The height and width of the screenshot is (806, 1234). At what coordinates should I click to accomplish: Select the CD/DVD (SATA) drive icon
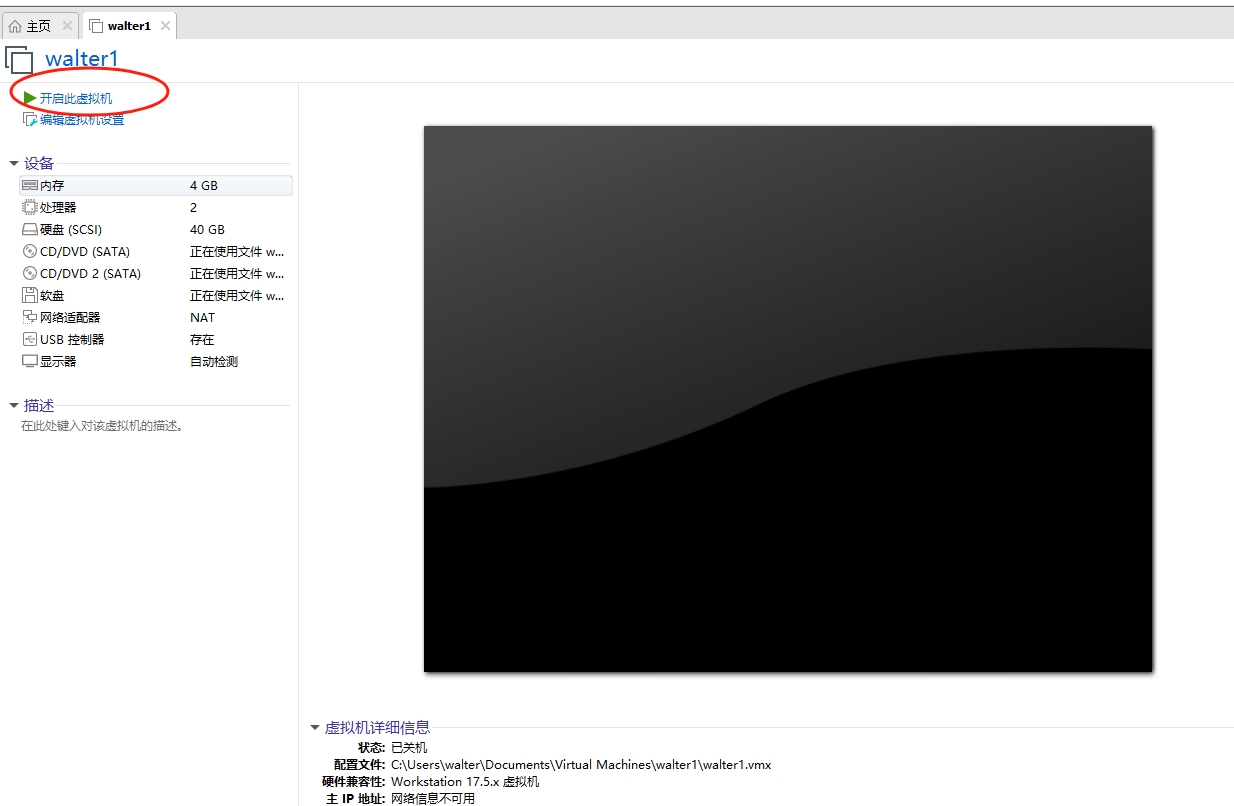(x=30, y=252)
